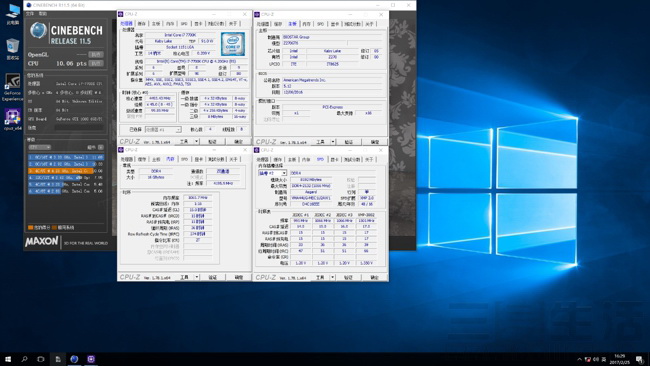Click the JEDEC #1 column header in SPD

pyautogui.click(x=300, y=215)
